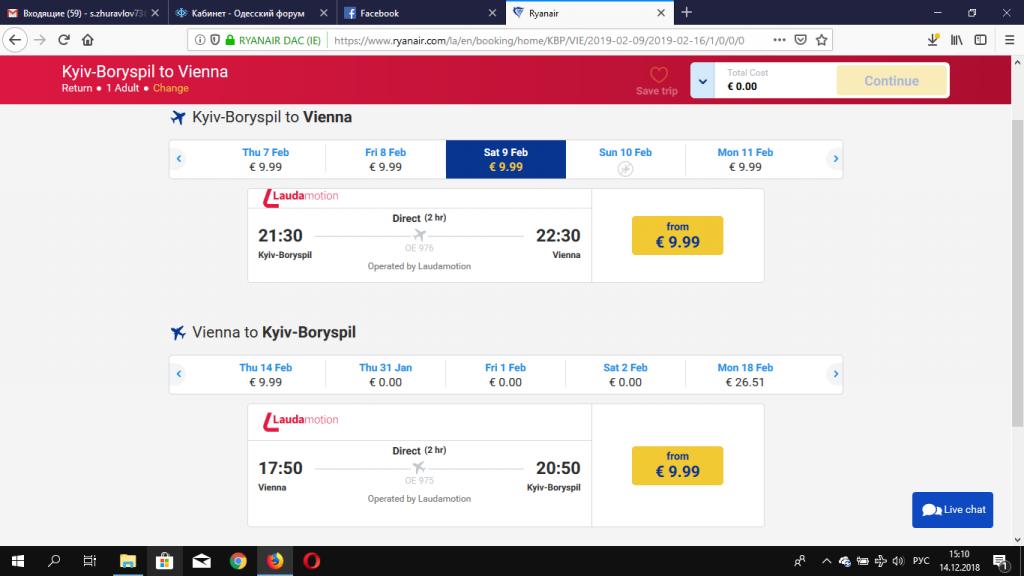Viewport: 1024px width, 576px height.
Task: Bookmark this page with the star icon
Action: pos(822,40)
